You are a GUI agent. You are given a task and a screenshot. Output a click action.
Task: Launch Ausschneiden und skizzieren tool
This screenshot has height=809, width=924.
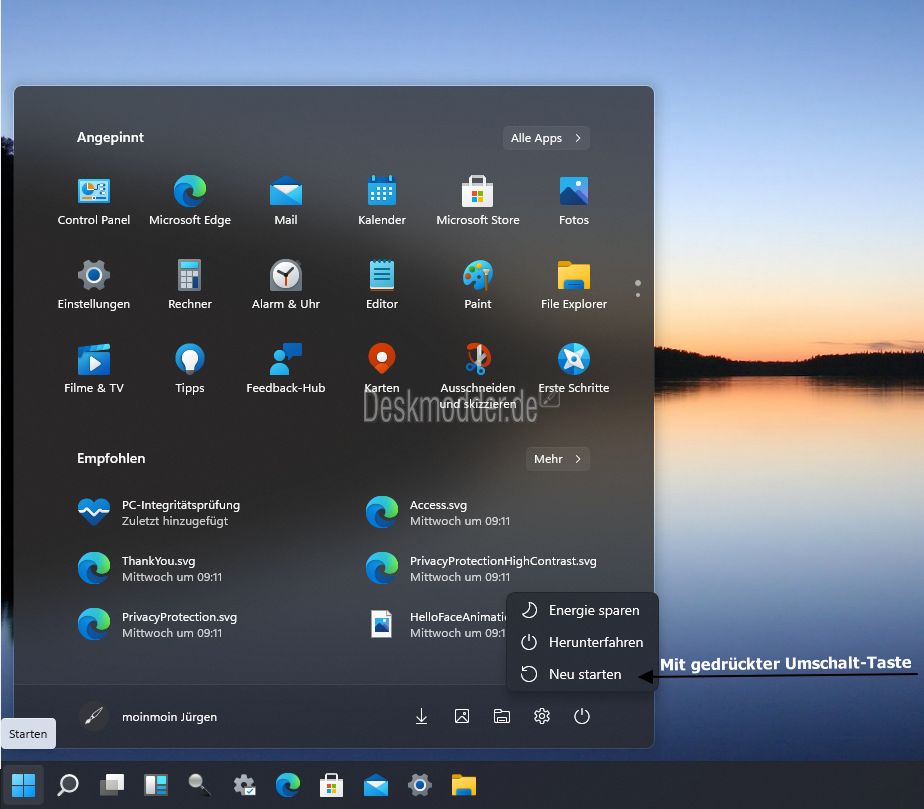478,368
